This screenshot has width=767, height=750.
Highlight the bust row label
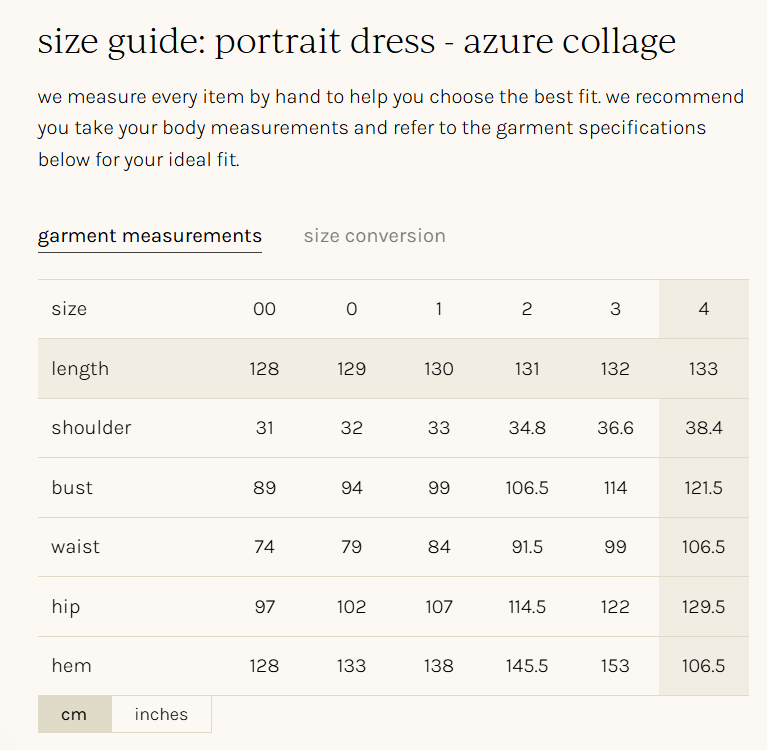click(x=72, y=488)
